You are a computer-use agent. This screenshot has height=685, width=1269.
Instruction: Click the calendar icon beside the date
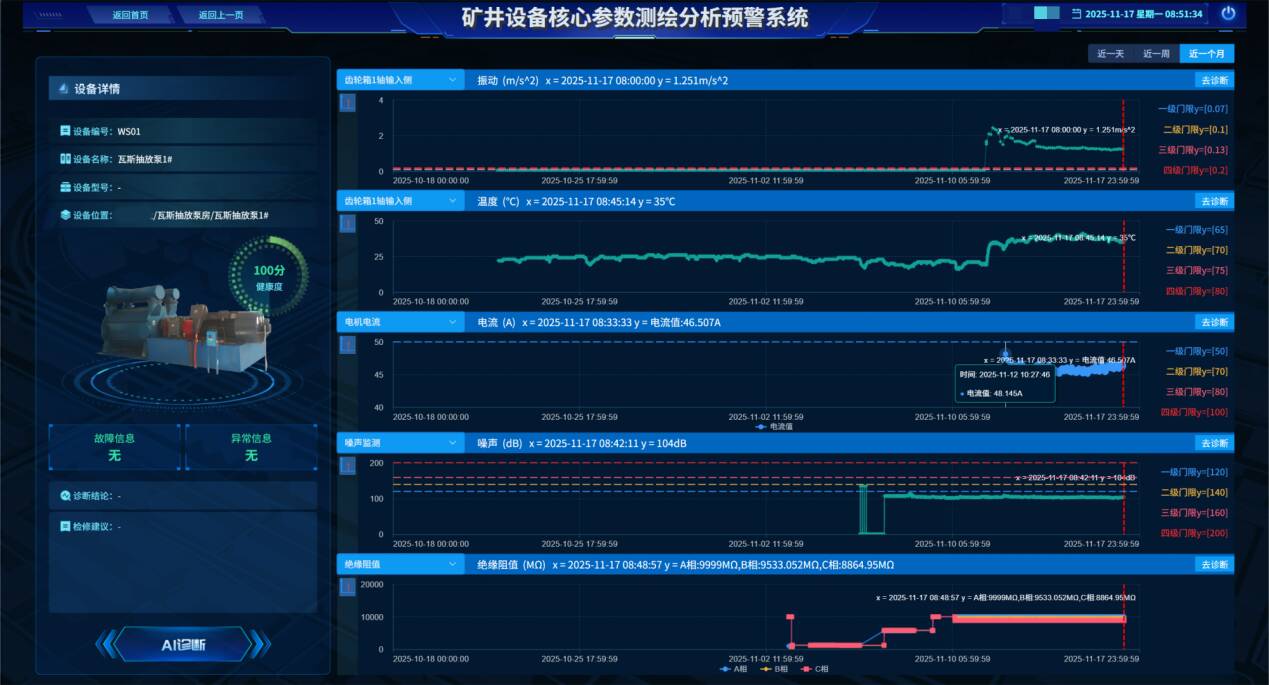(x=1076, y=14)
